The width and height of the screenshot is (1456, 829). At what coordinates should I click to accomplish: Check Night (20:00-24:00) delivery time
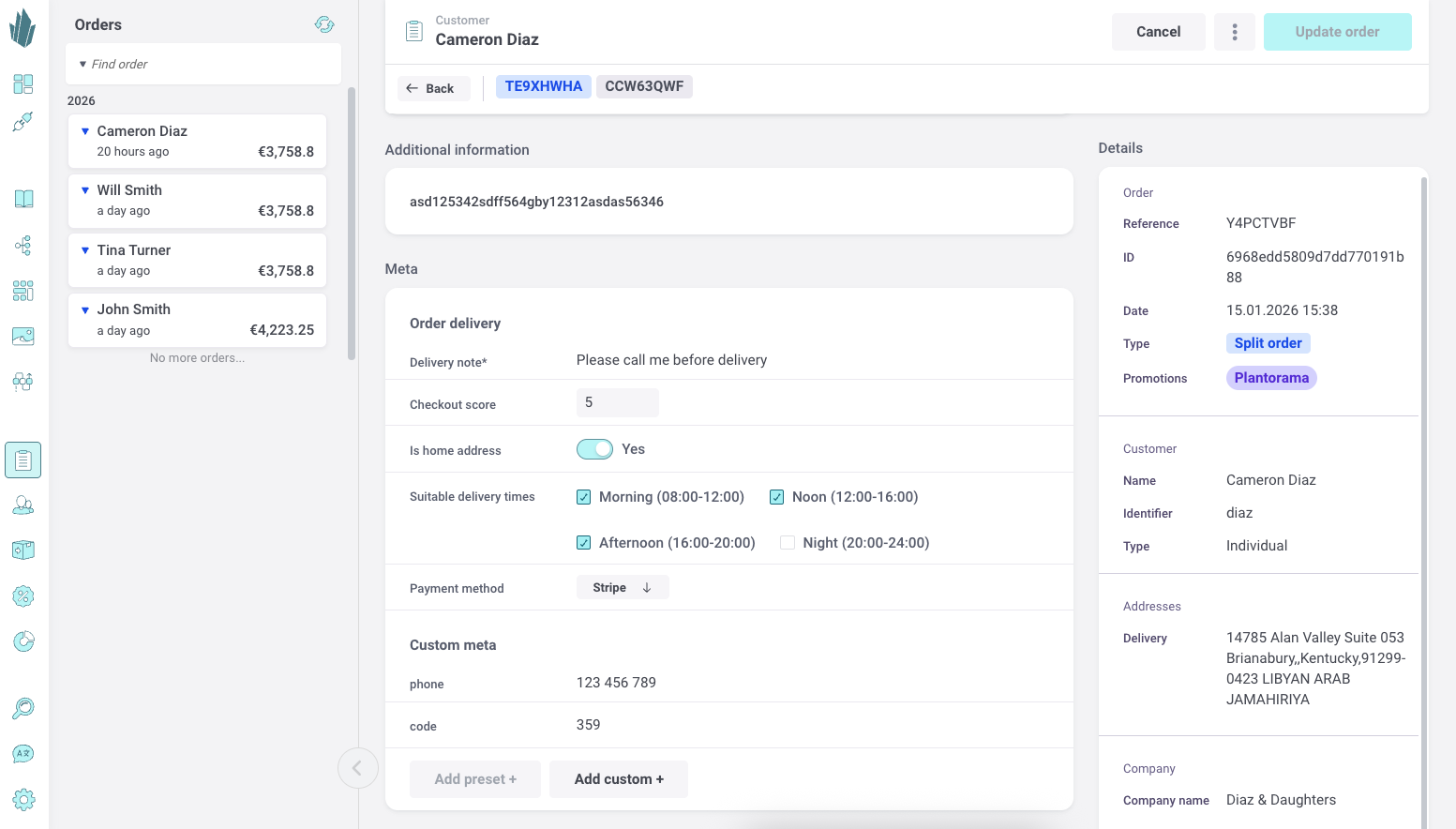coord(788,543)
